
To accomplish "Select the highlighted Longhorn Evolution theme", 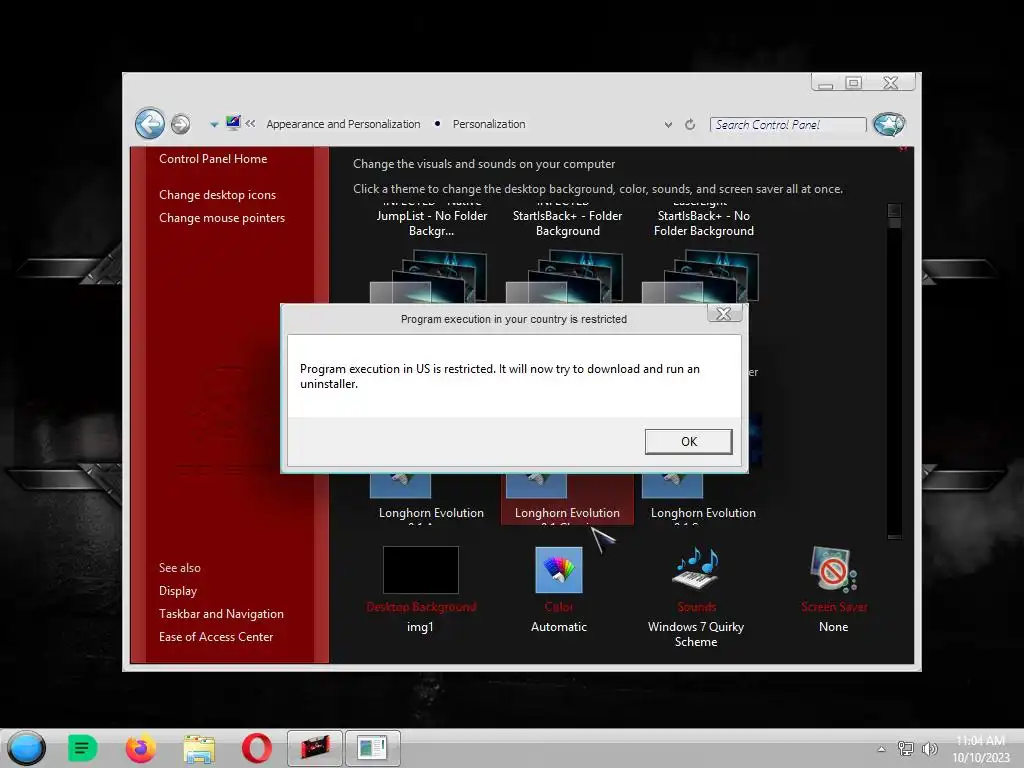I will (x=567, y=500).
